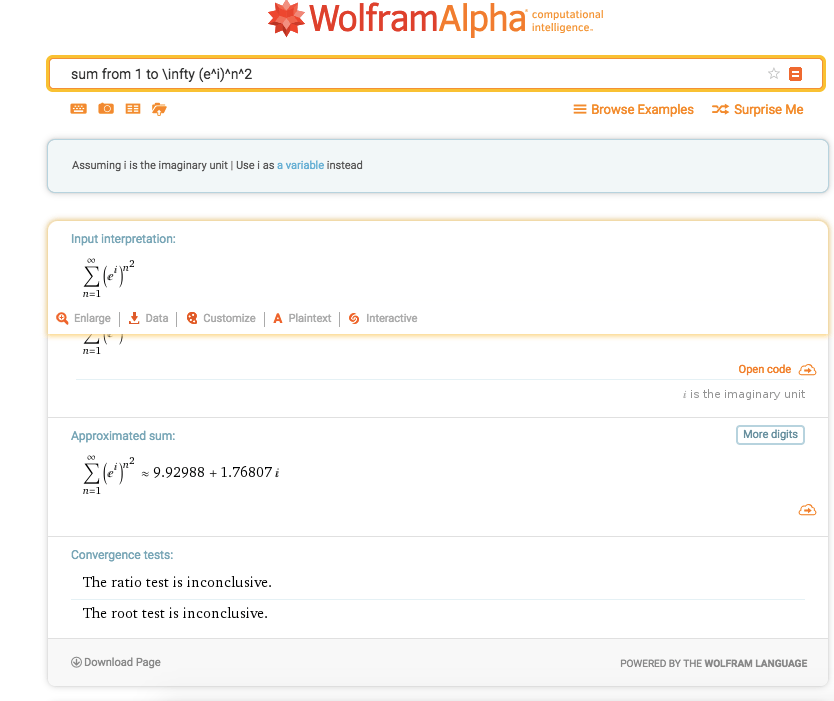The width and height of the screenshot is (834, 701).
Task: Click the orange compute button in search box
Action: tap(795, 74)
